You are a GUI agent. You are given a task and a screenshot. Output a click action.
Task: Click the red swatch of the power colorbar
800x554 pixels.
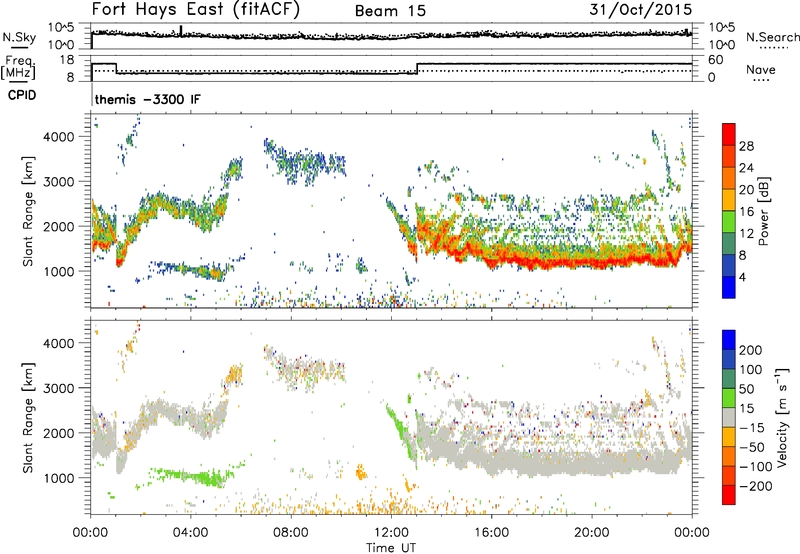[x=729, y=135]
